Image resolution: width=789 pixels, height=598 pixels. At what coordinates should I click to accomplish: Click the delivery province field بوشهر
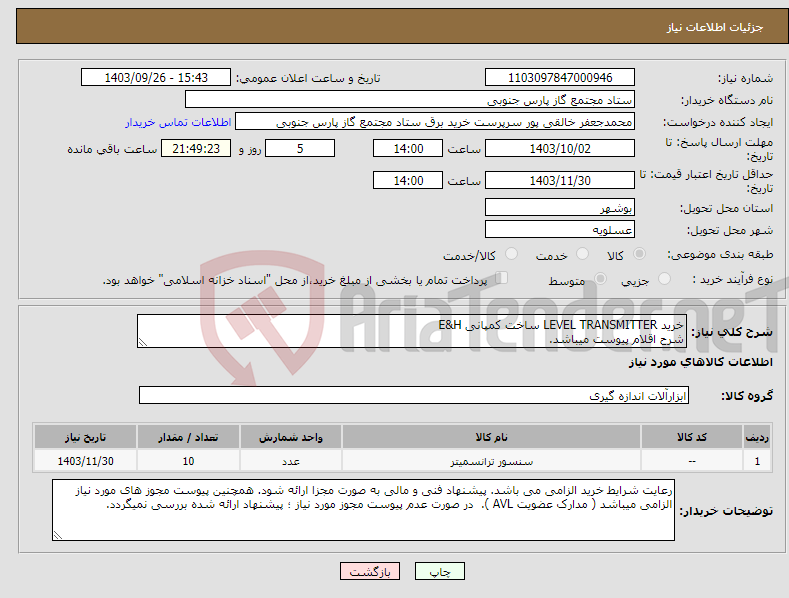pos(560,207)
